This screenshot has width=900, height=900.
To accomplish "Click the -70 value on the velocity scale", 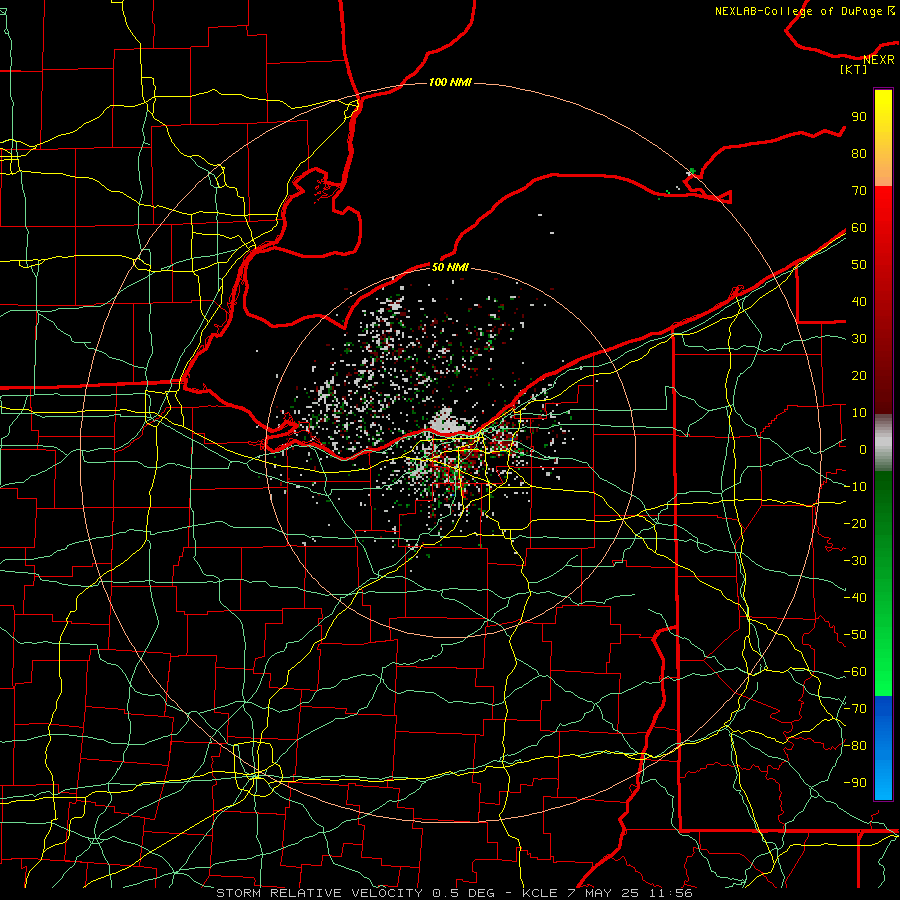I will tap(855, 709).
